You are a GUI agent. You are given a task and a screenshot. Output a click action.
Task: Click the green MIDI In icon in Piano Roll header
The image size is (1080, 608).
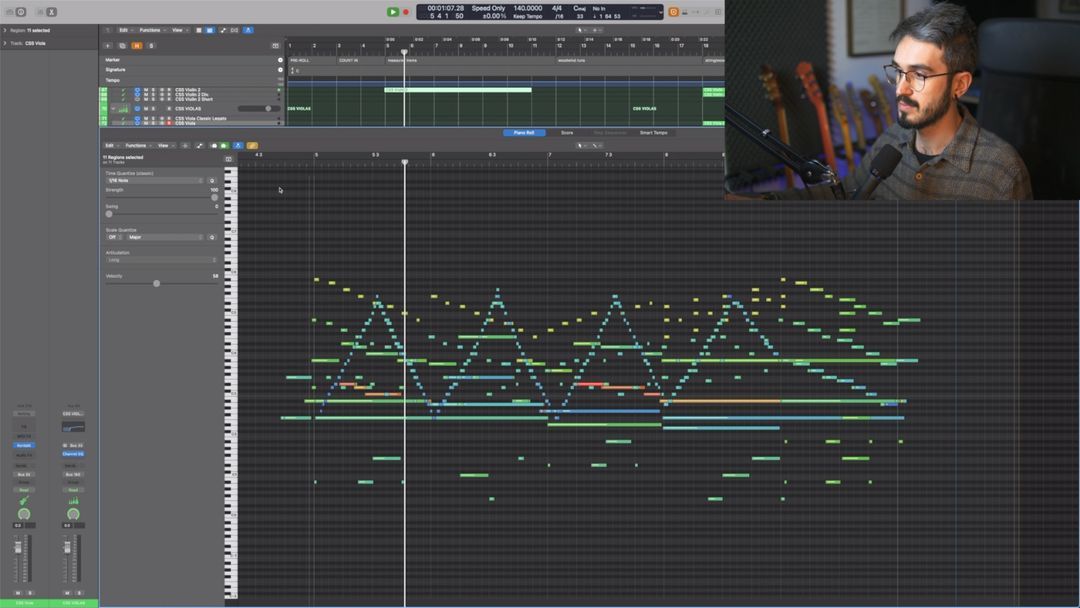click(224, 145)
